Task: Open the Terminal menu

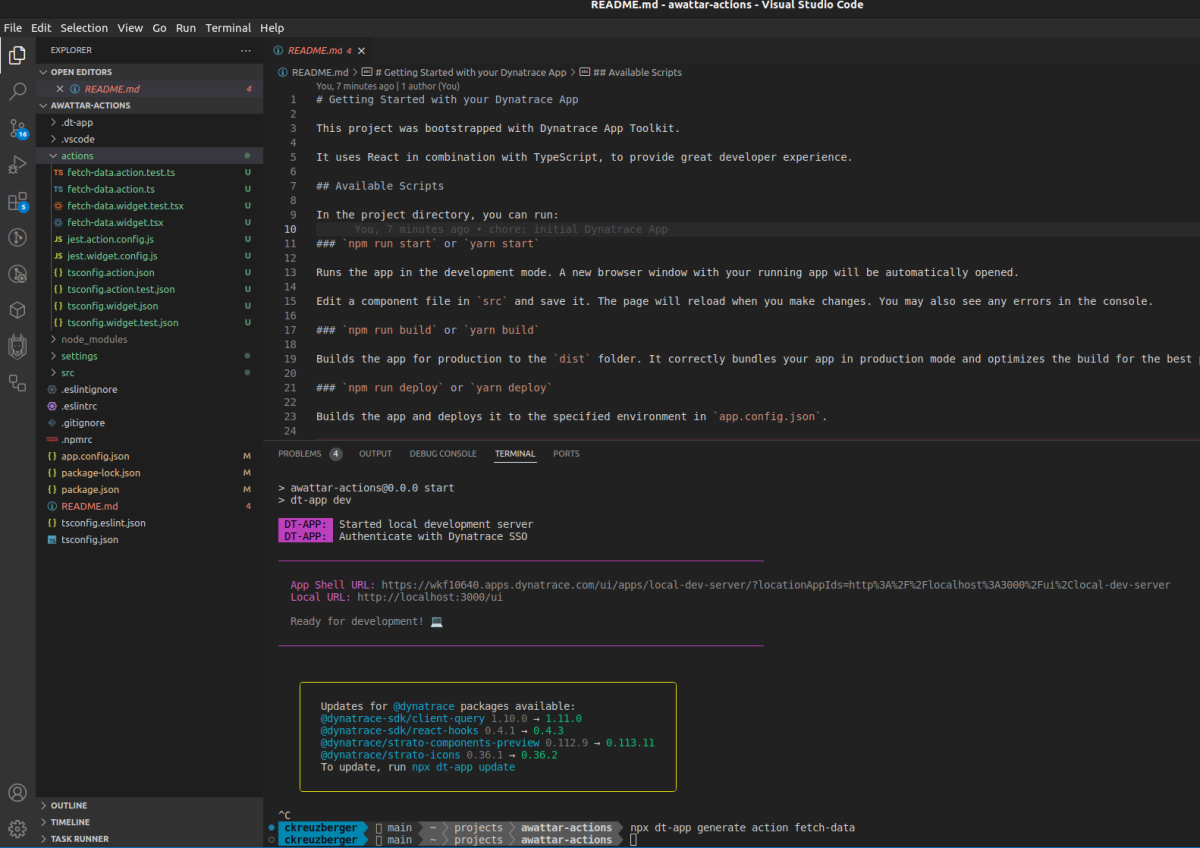Action: click(228, 28)
